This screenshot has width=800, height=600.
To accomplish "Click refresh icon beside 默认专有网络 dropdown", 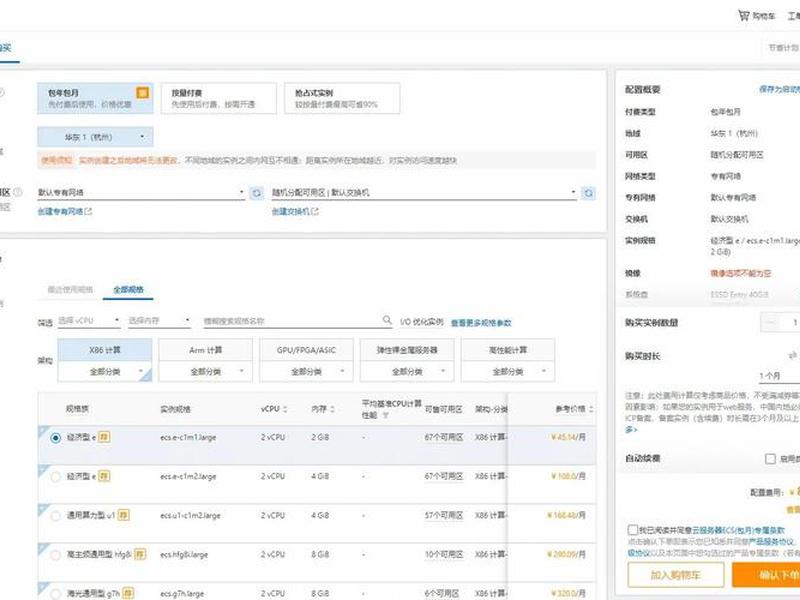I will [257, 193].
